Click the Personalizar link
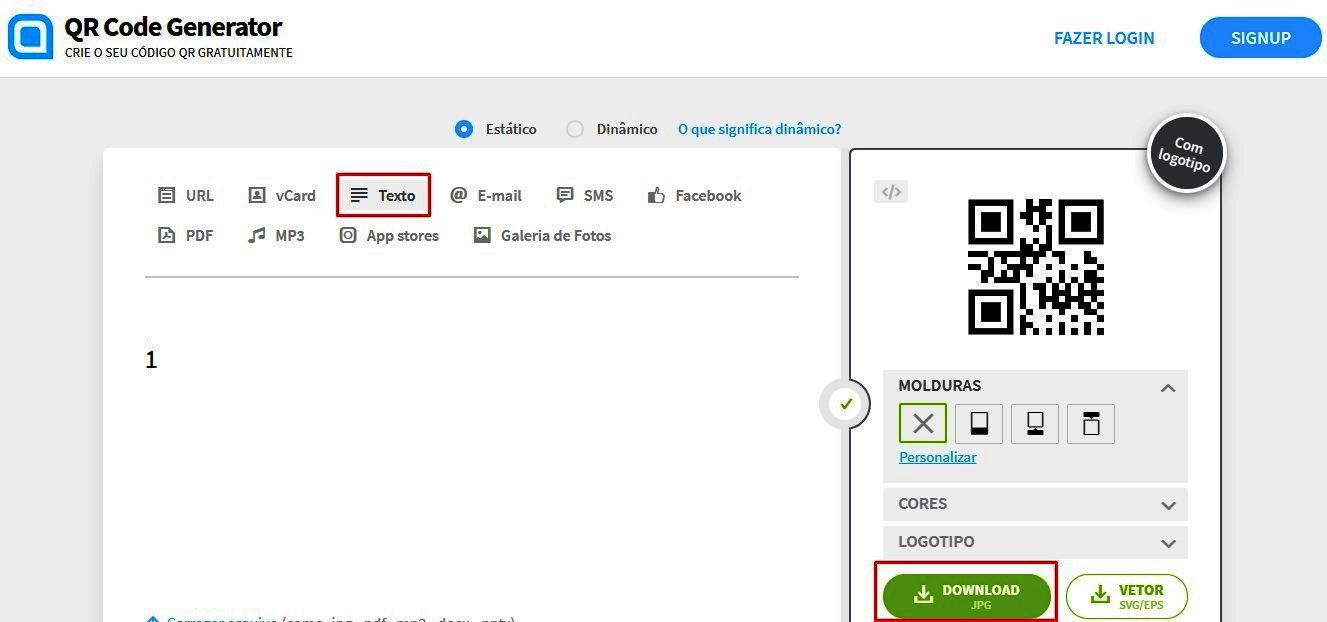The image size is (1327, 622). [938, 457]
